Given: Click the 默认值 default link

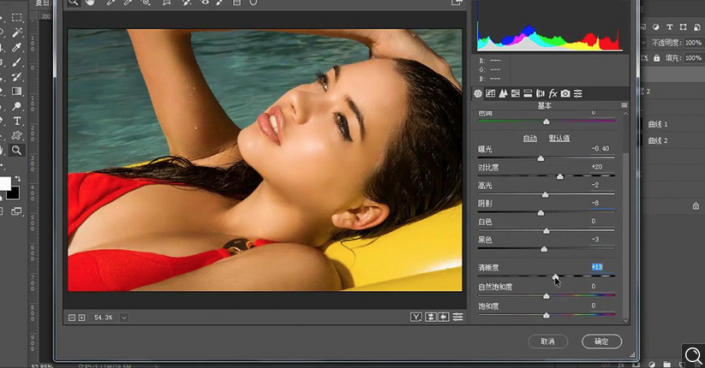Looking at the screenshot, I should 559,138.
